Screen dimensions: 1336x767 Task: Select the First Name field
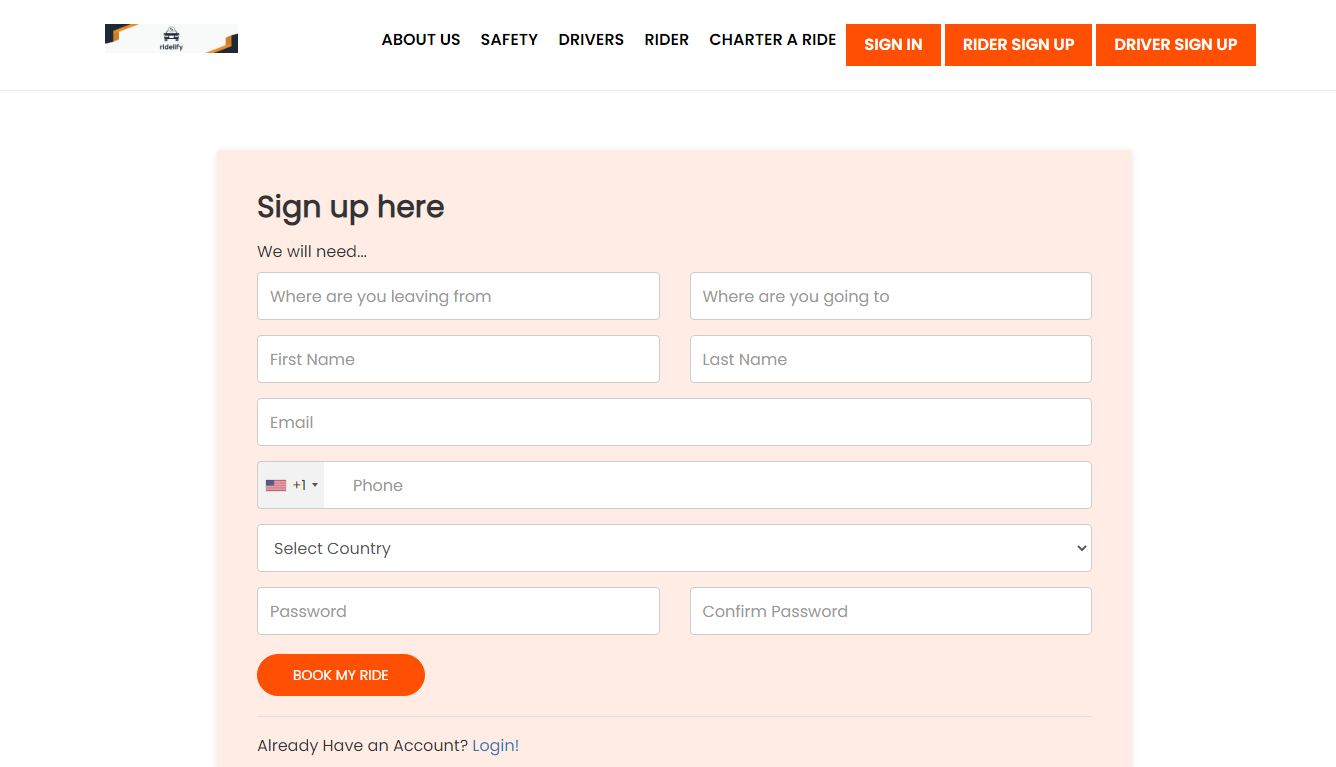(458, 359)
